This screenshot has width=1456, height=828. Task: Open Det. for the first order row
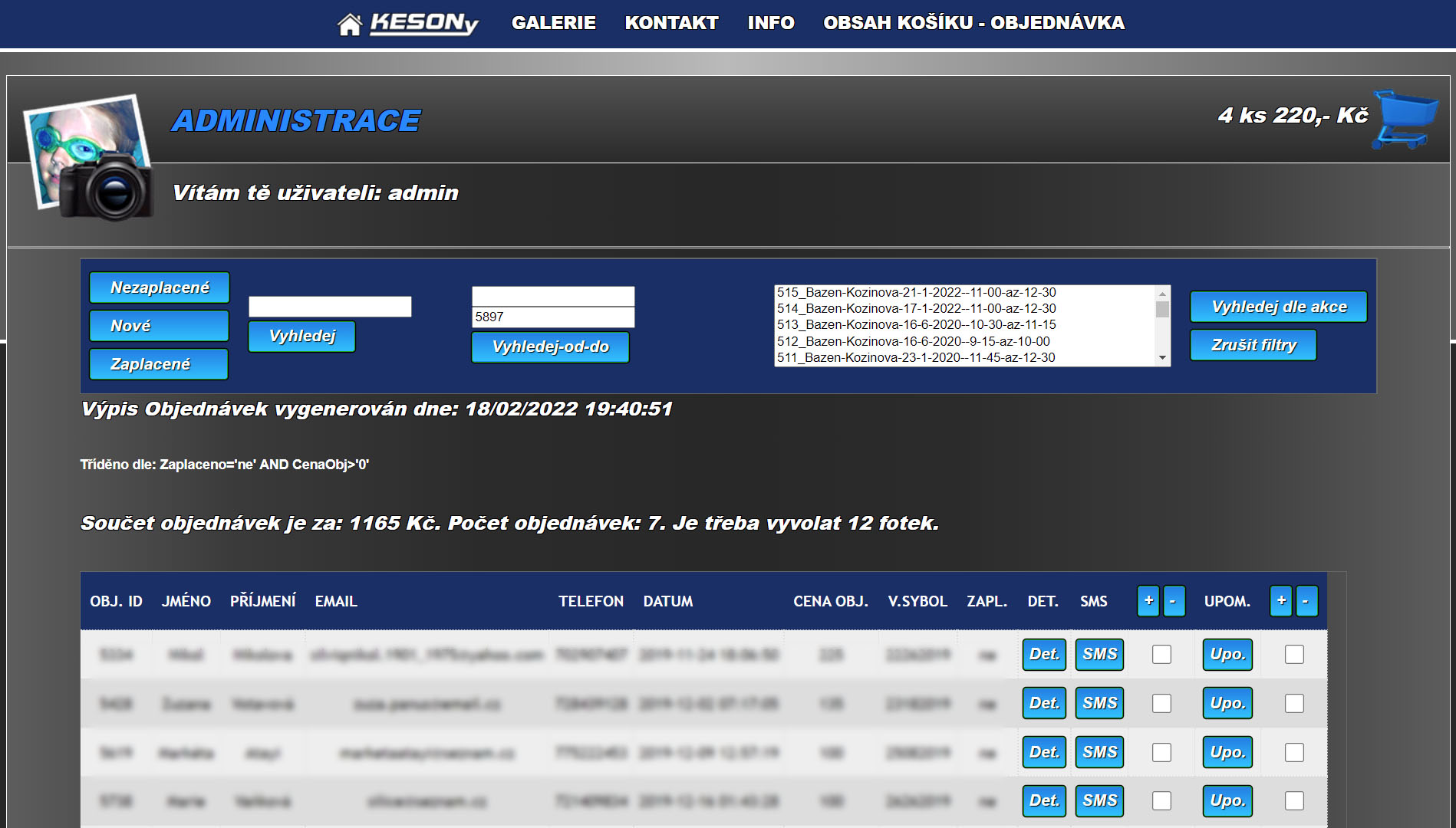[x=1043, y=654]
